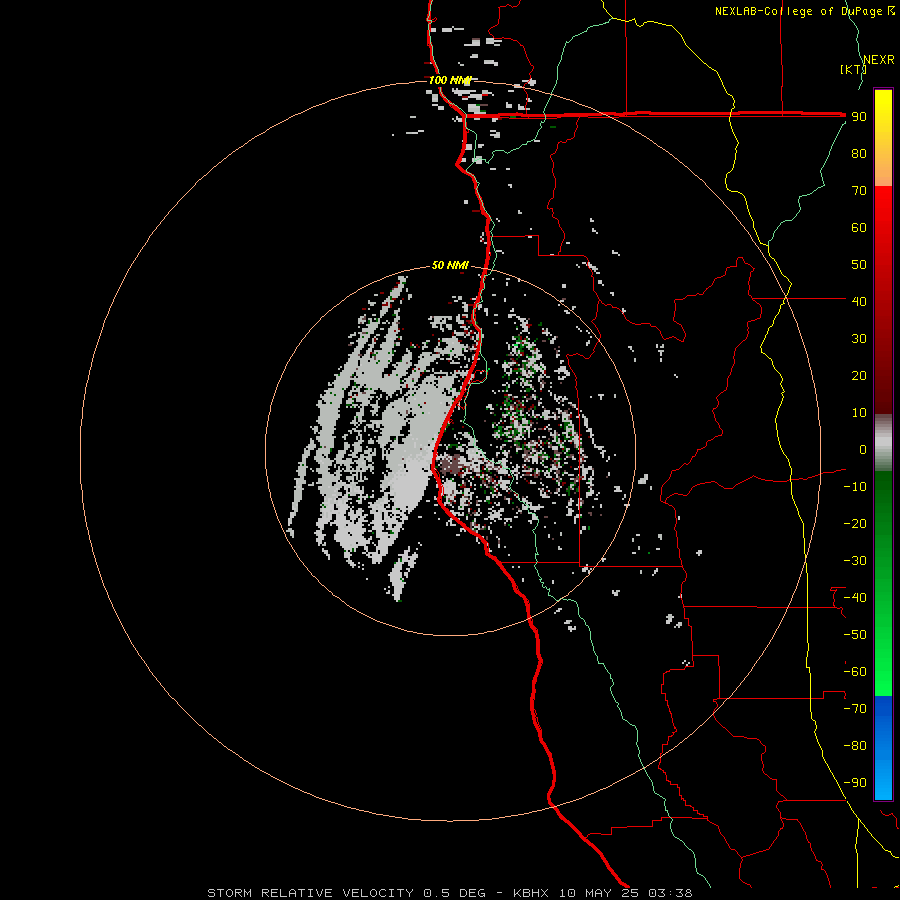Click the -70 scale label
Image resolution: width=900 pixels, height=900 pixels.
(x=855, y=709)
